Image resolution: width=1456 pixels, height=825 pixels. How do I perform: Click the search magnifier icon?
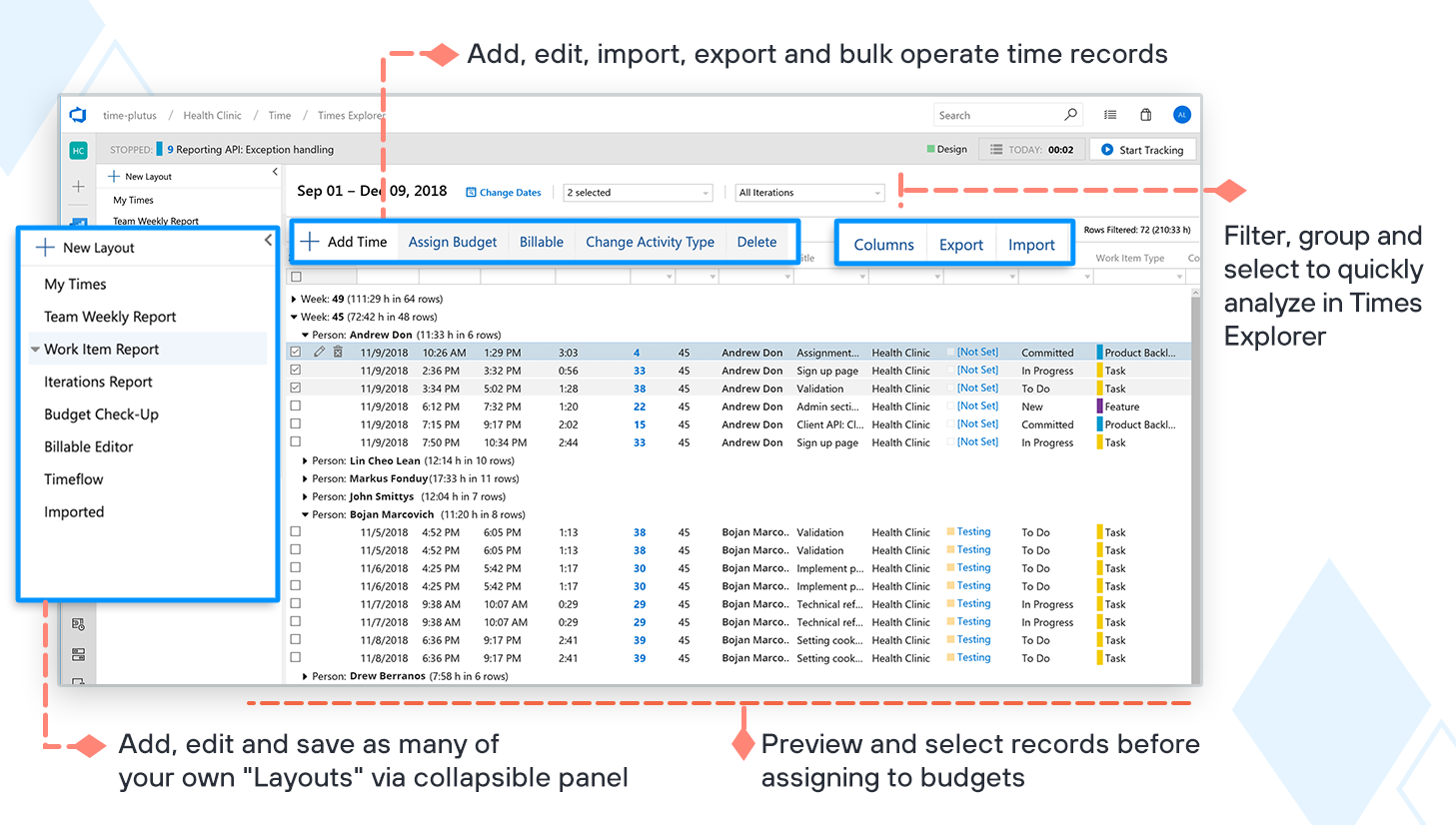[1069, 114]
